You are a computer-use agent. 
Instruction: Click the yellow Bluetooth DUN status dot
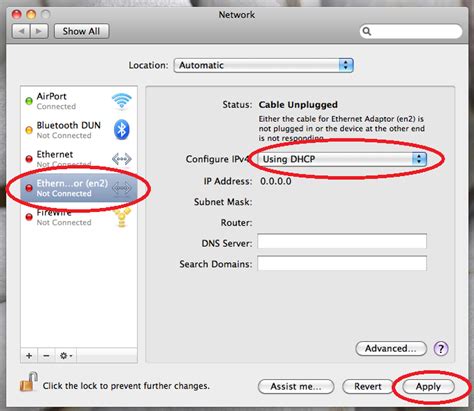coord(29,130)
